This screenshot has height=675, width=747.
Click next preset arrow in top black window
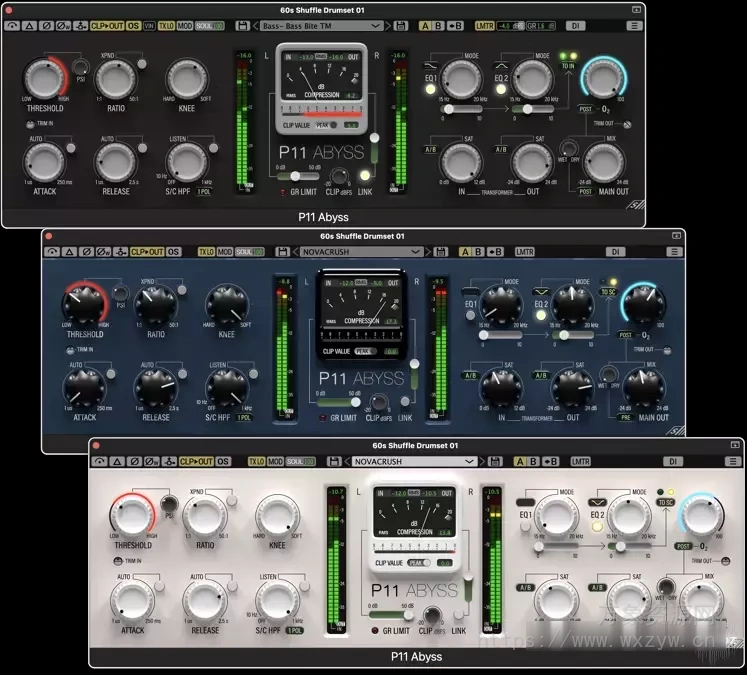[388, 26]
